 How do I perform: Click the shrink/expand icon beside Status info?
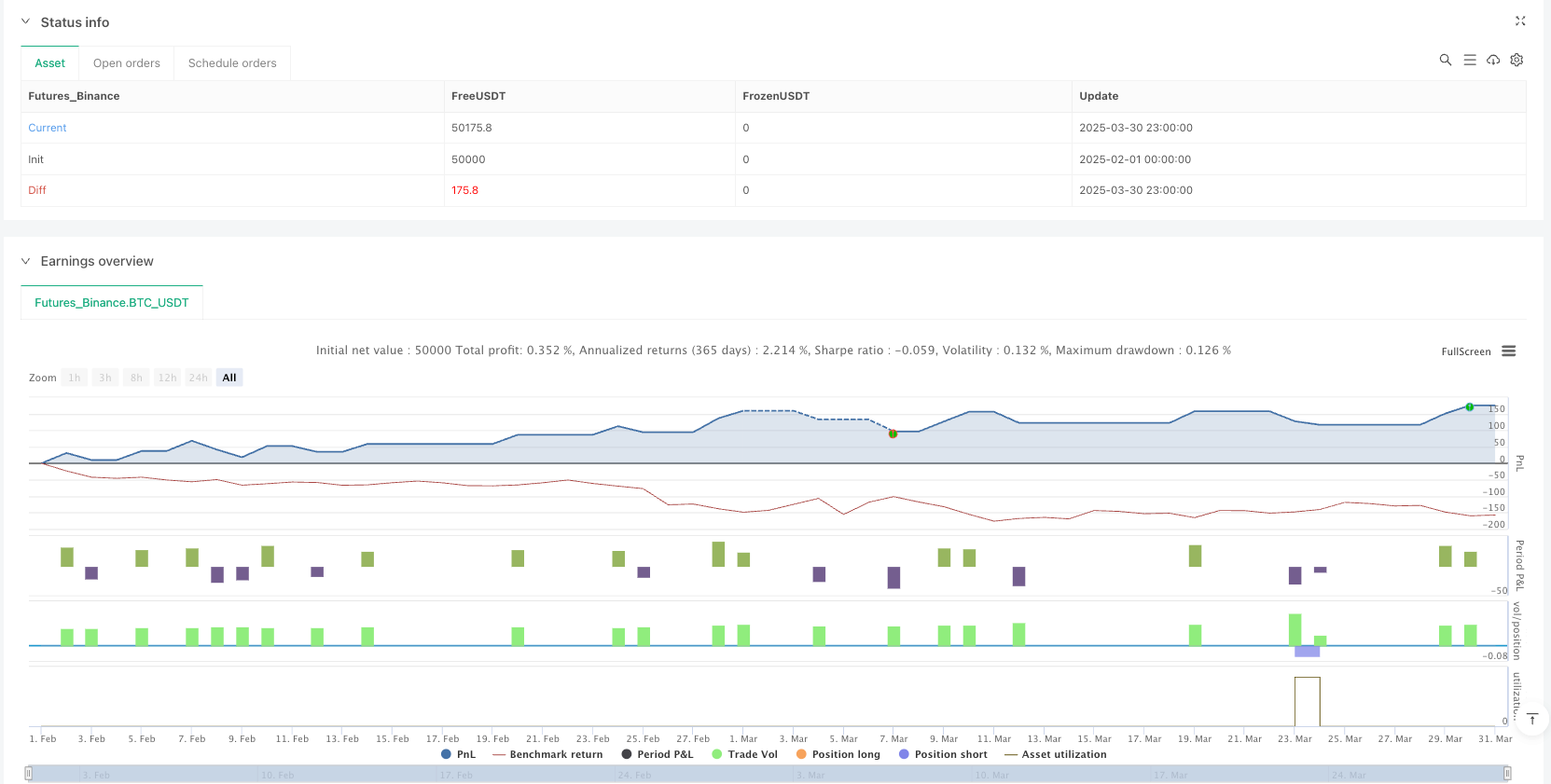[1520, 21]
